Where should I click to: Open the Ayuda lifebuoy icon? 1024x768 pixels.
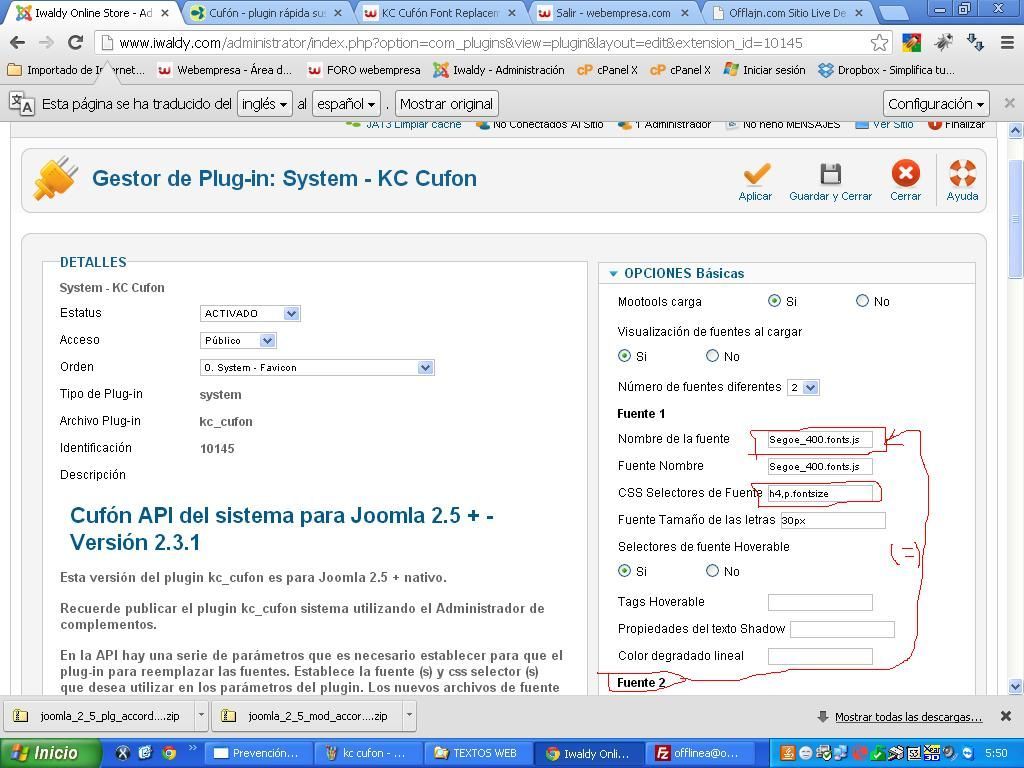pyautogui.click(x=962, y=174)
